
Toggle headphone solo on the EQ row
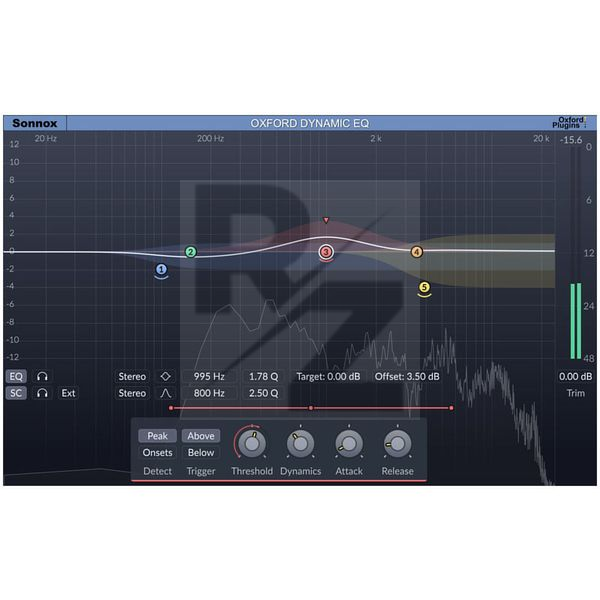click(x=42, y=377)
